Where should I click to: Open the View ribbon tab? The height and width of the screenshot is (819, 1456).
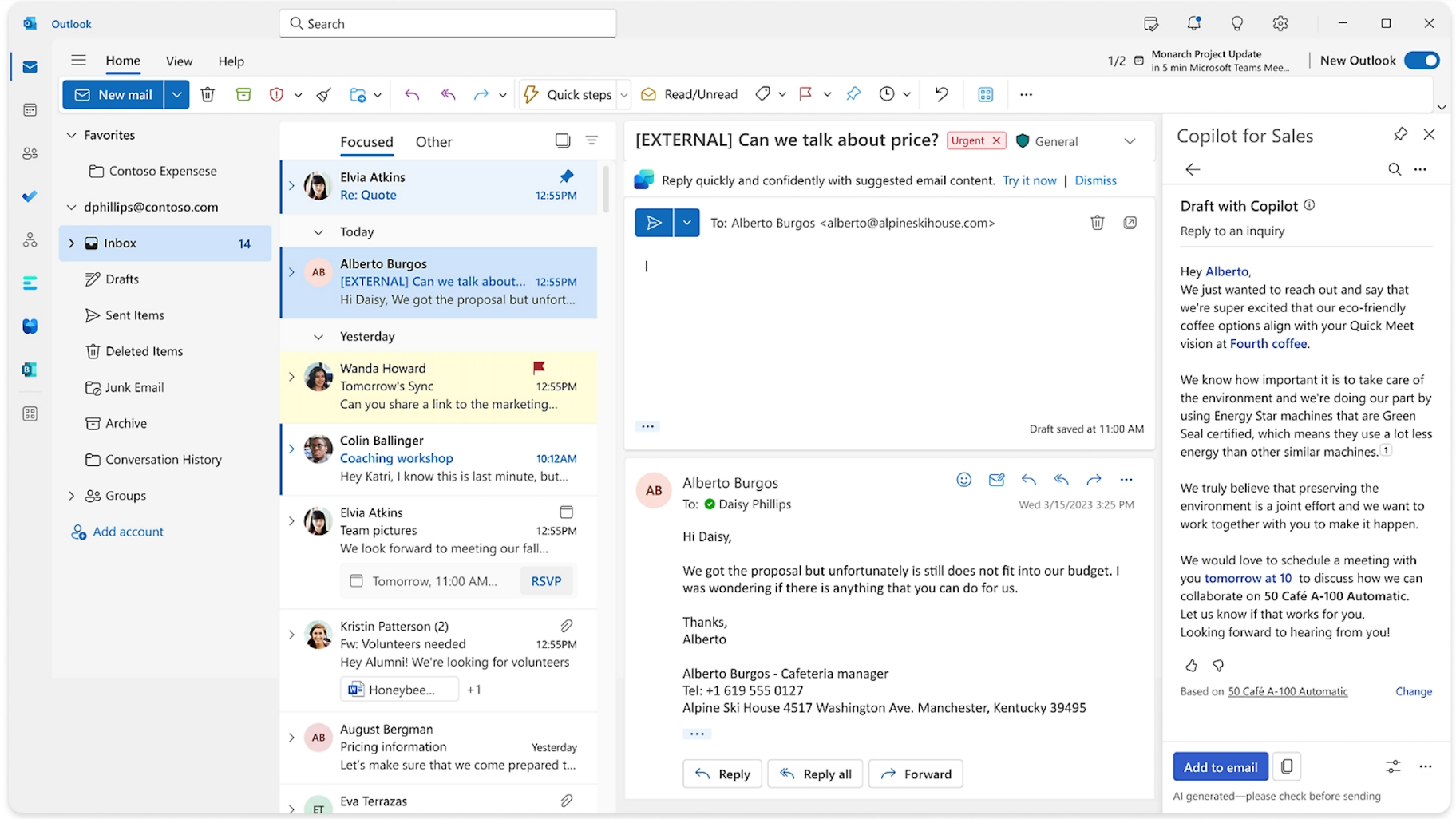pos(179,61)
